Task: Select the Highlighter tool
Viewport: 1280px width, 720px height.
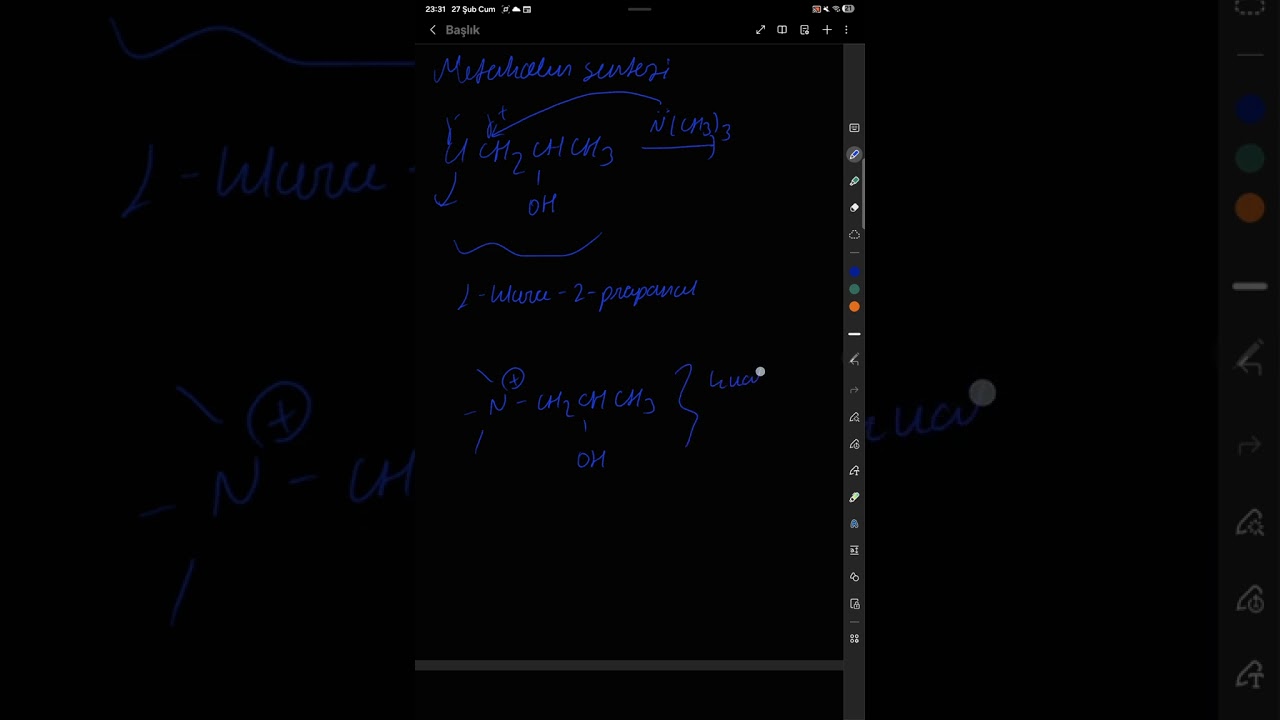Action: pyautogui.click(x=854, y=181)
